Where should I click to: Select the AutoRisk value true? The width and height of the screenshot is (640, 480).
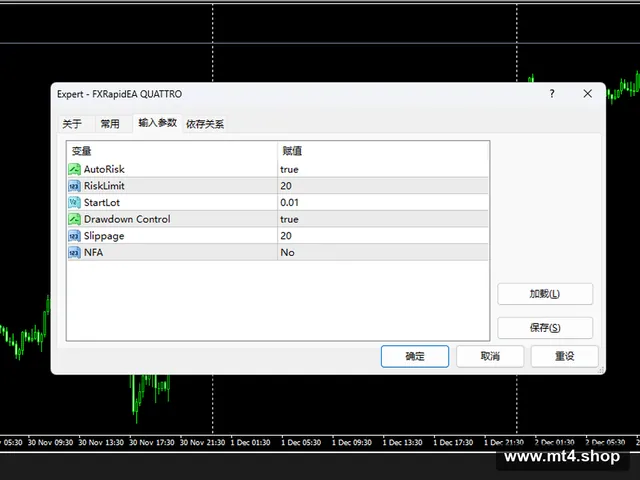point(289,169)
